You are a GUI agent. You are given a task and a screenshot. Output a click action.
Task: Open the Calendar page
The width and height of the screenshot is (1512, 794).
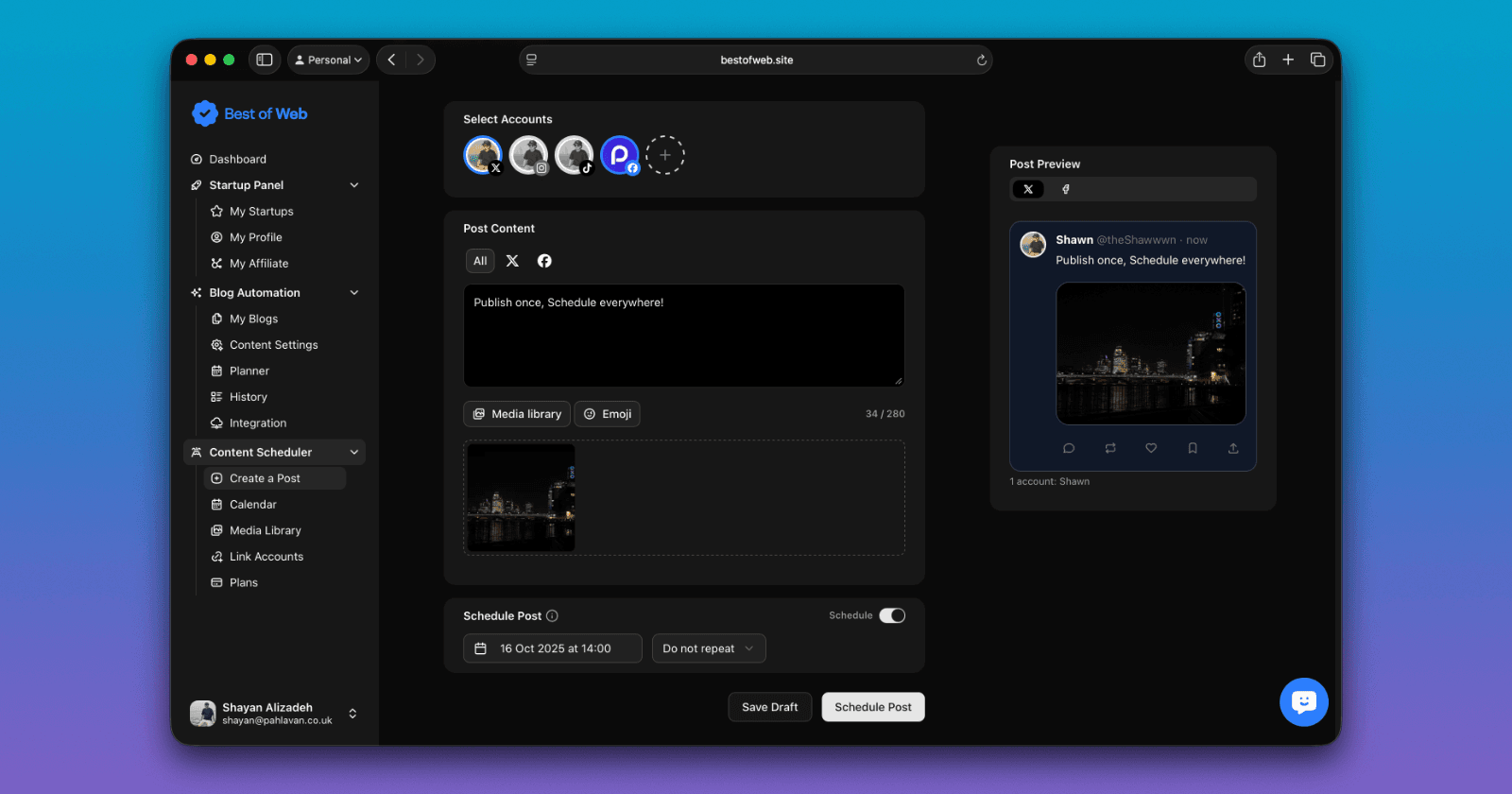[x=252, y=505]
